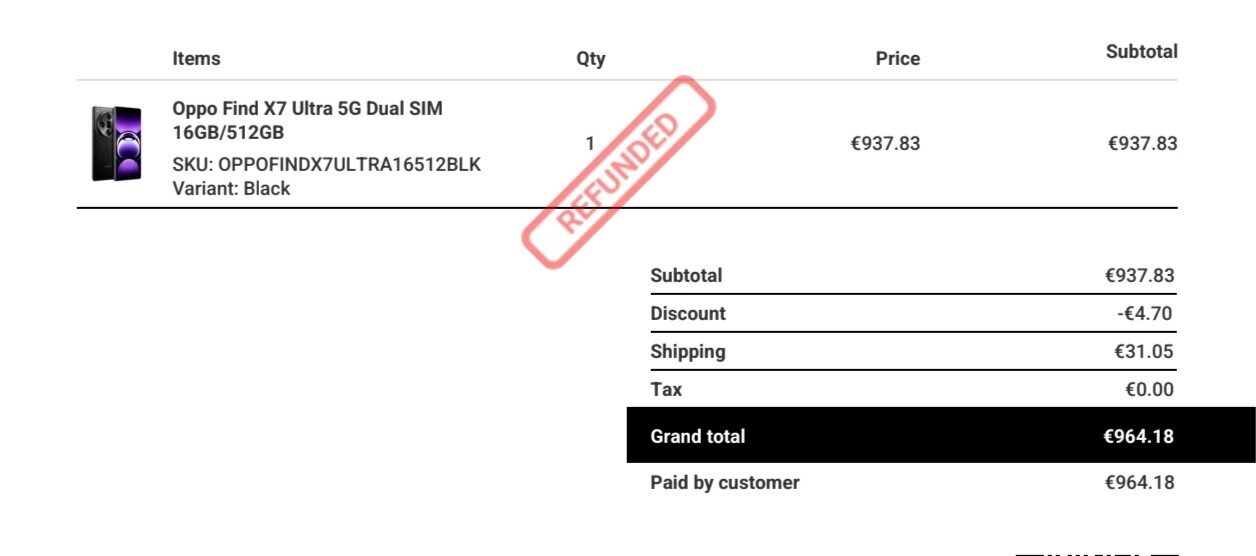
Task: Click the Price column header
Action: click(897, 59)
